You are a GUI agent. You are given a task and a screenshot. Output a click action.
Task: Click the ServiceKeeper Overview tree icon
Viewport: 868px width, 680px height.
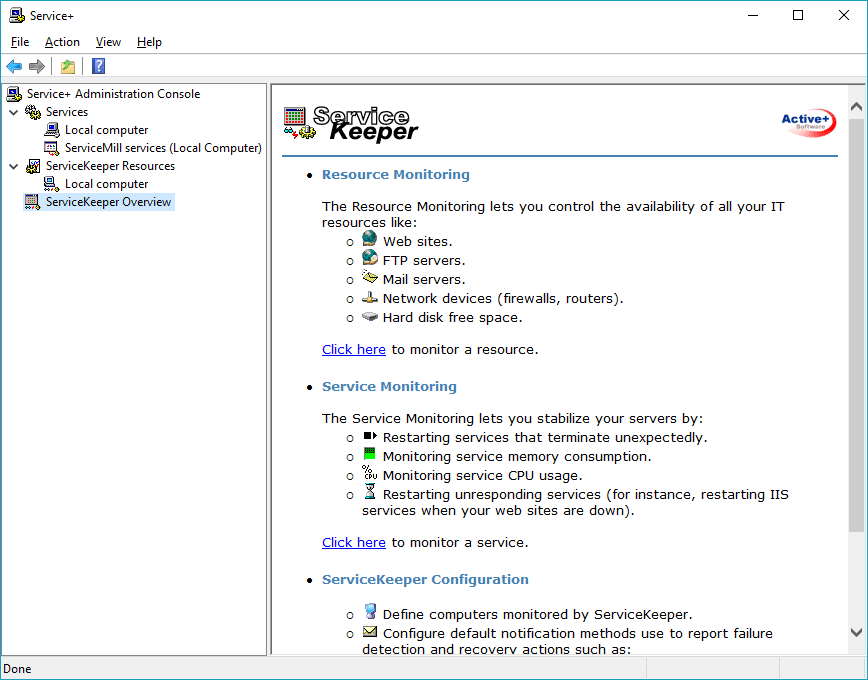tap(33, 202)
